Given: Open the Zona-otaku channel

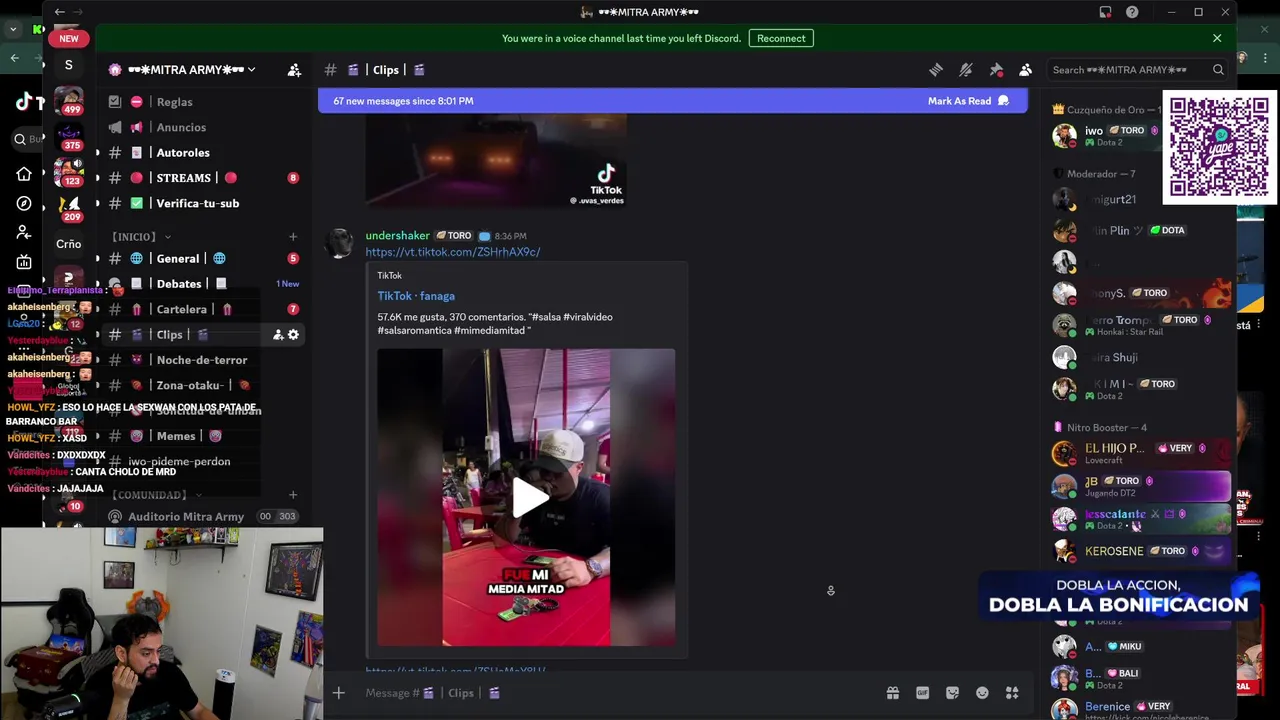Looking at the screenshot, I should (205, 385).
